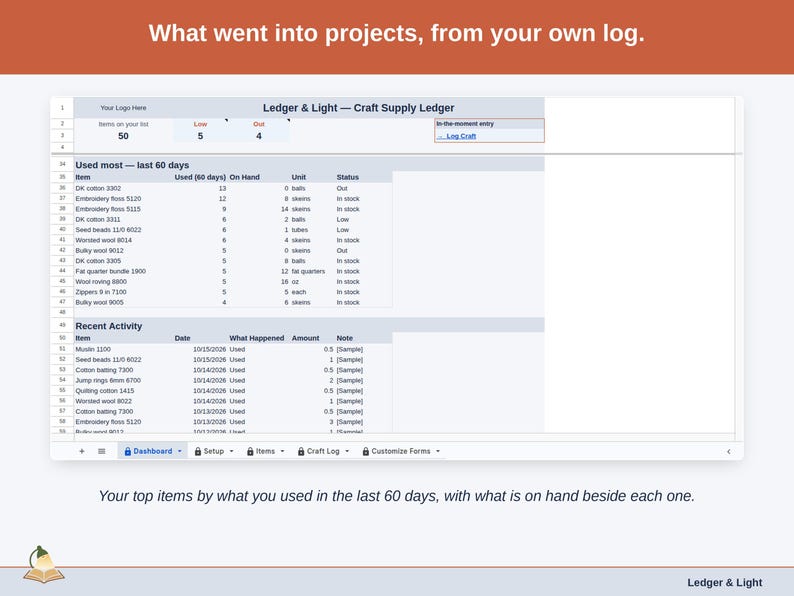Viewport: 794px width, 596px height.
Task: Select the 'Recent Activity' heading
Action: point(108,326)
